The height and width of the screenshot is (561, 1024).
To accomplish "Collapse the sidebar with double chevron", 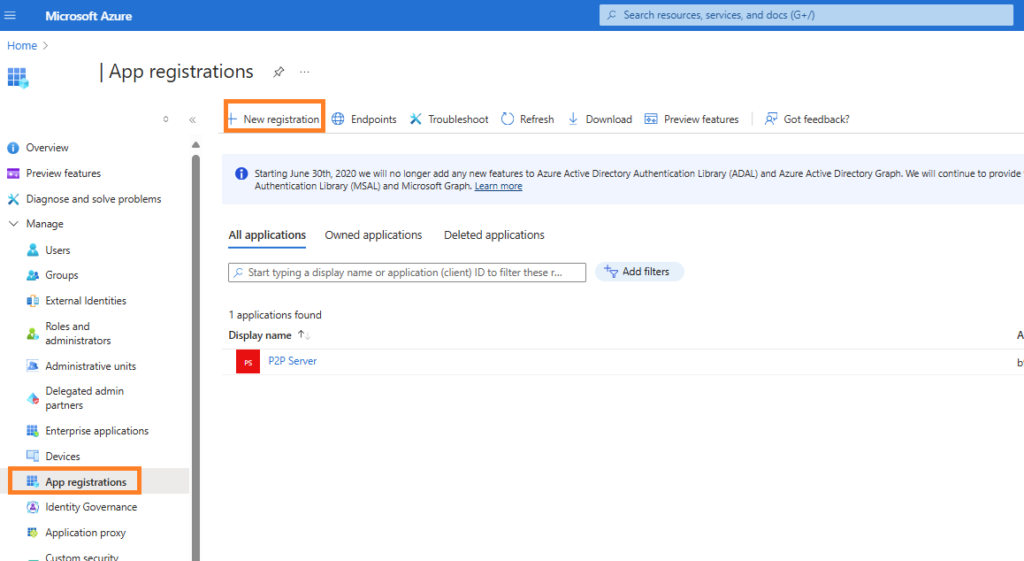I will tap(192, 120).
